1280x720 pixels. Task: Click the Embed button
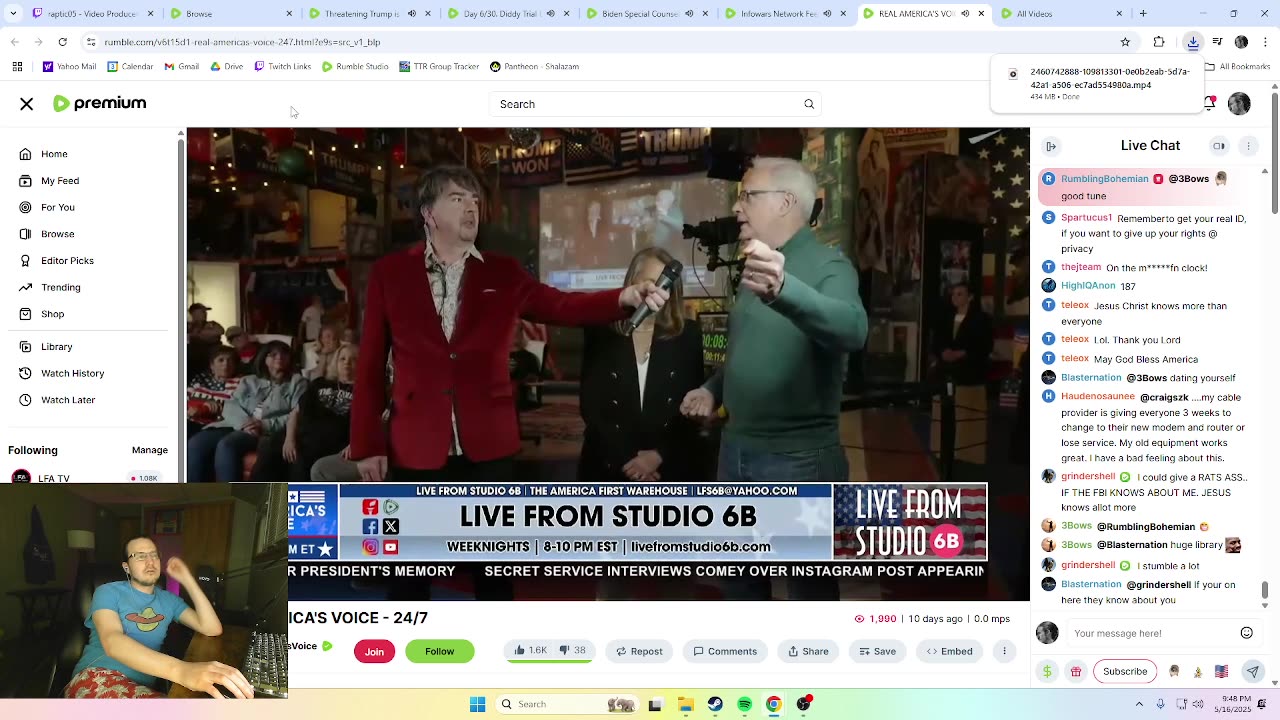[949, 651]
